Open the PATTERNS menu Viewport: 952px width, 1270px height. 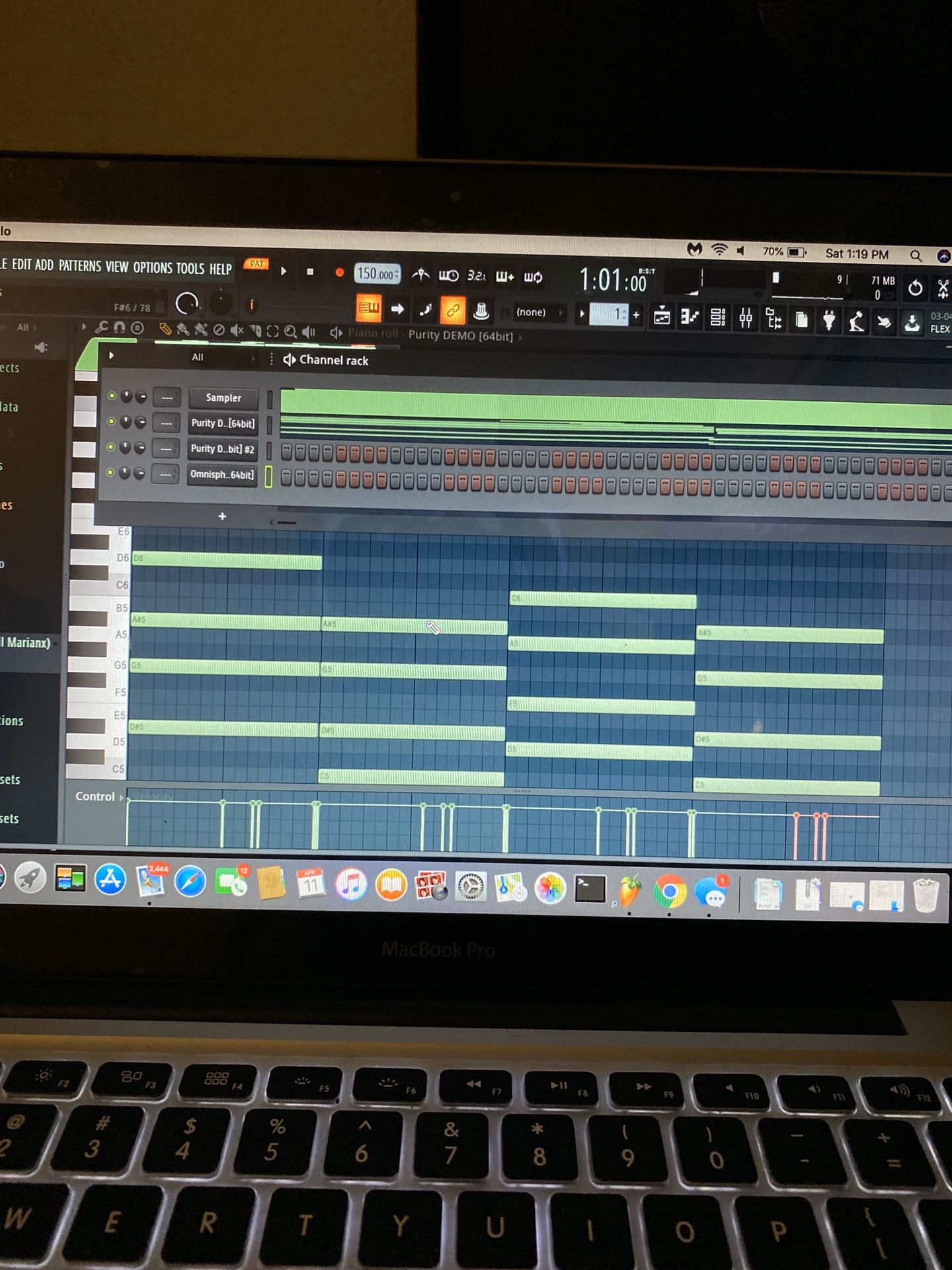coord(80,266)
